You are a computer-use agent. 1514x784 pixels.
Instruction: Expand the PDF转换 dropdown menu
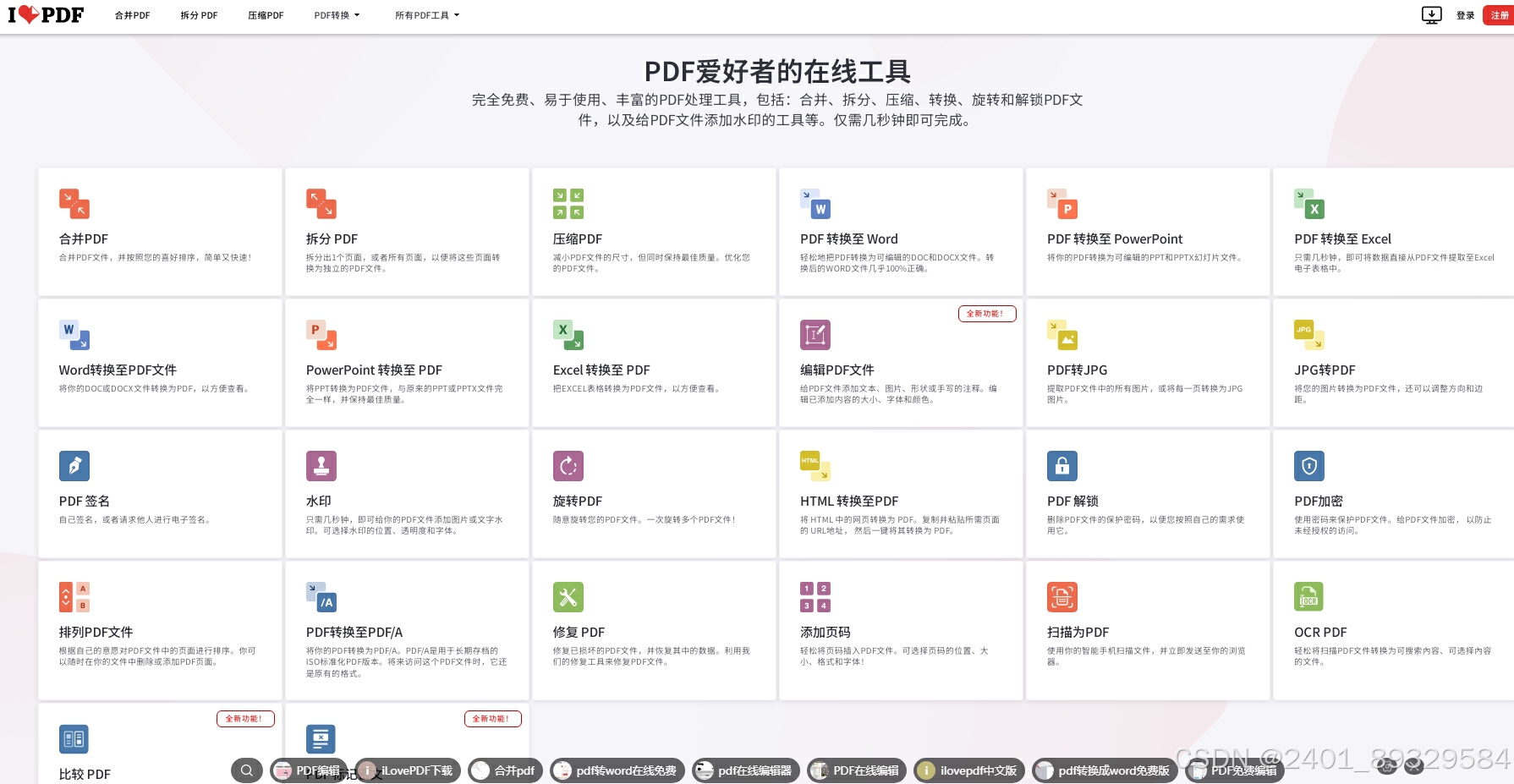337,15
